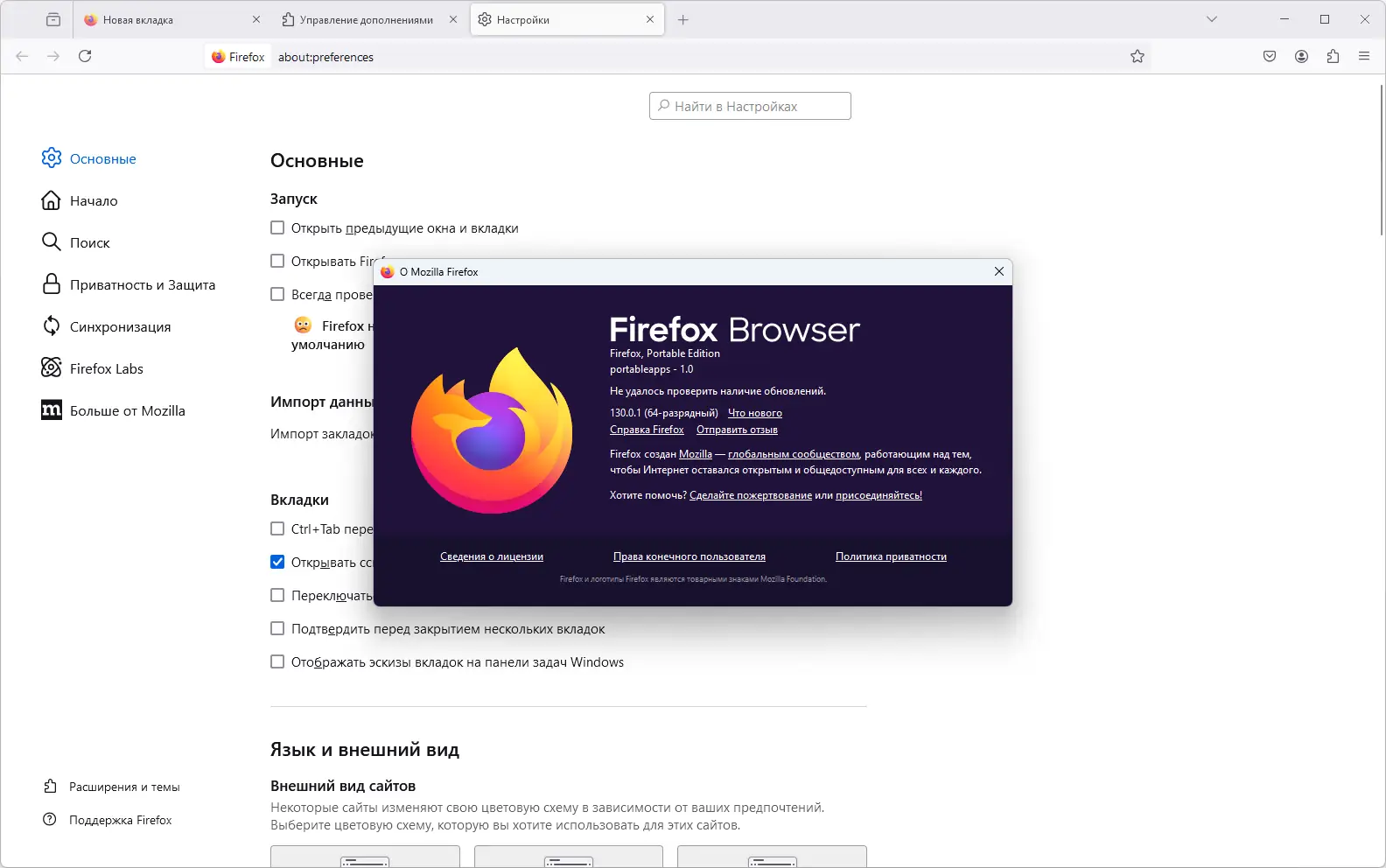Close the О Mozilla Firefox dialog
This screenshot has width=1386, height=868.
[x=998, y=271]
